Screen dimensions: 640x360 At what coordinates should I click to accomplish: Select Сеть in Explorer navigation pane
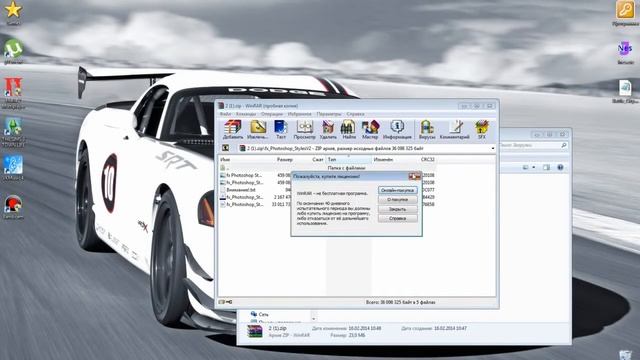click(x=260, y=314)
